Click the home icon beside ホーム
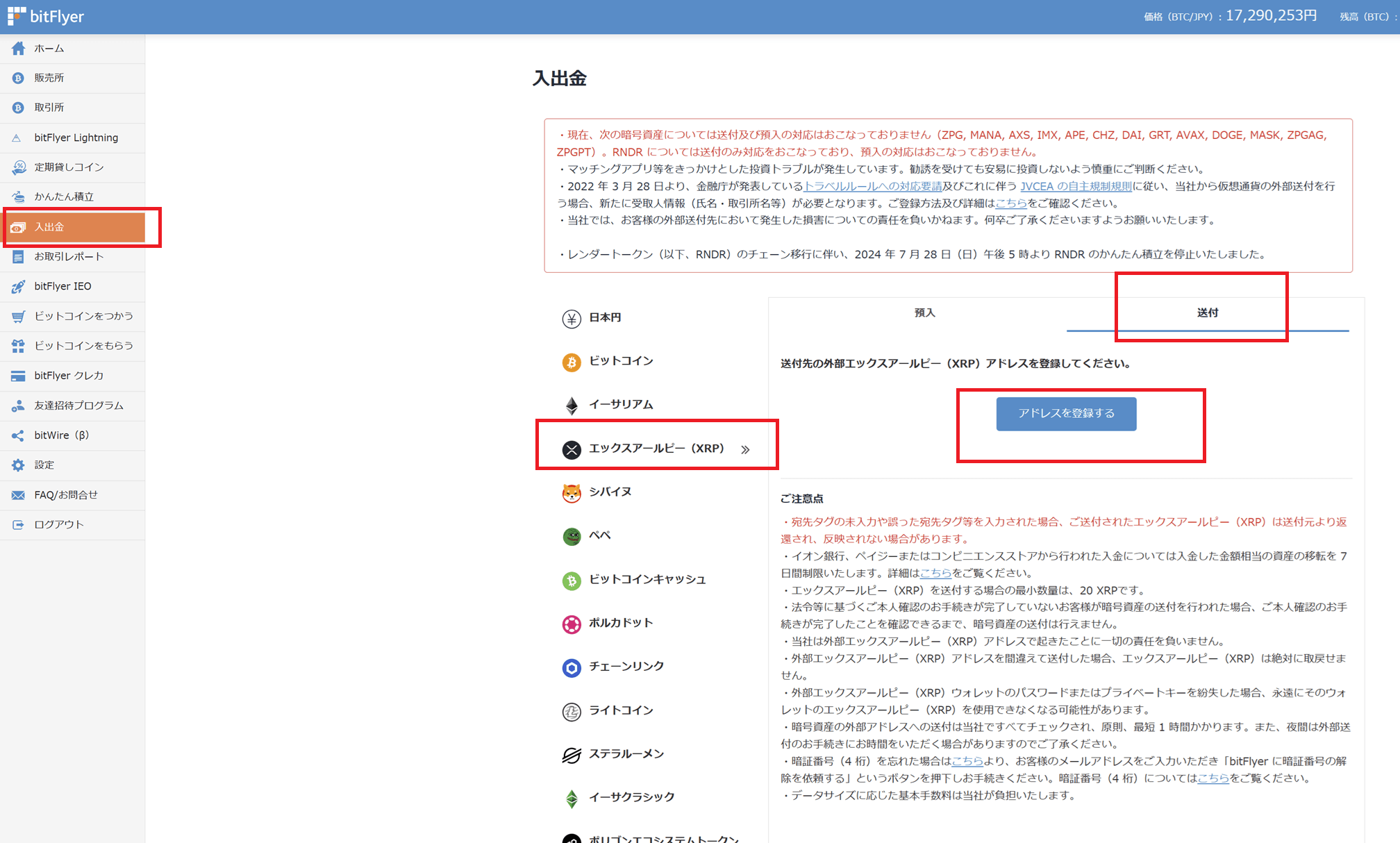The height and width of the screenshot is (843, 1400). 18,48
